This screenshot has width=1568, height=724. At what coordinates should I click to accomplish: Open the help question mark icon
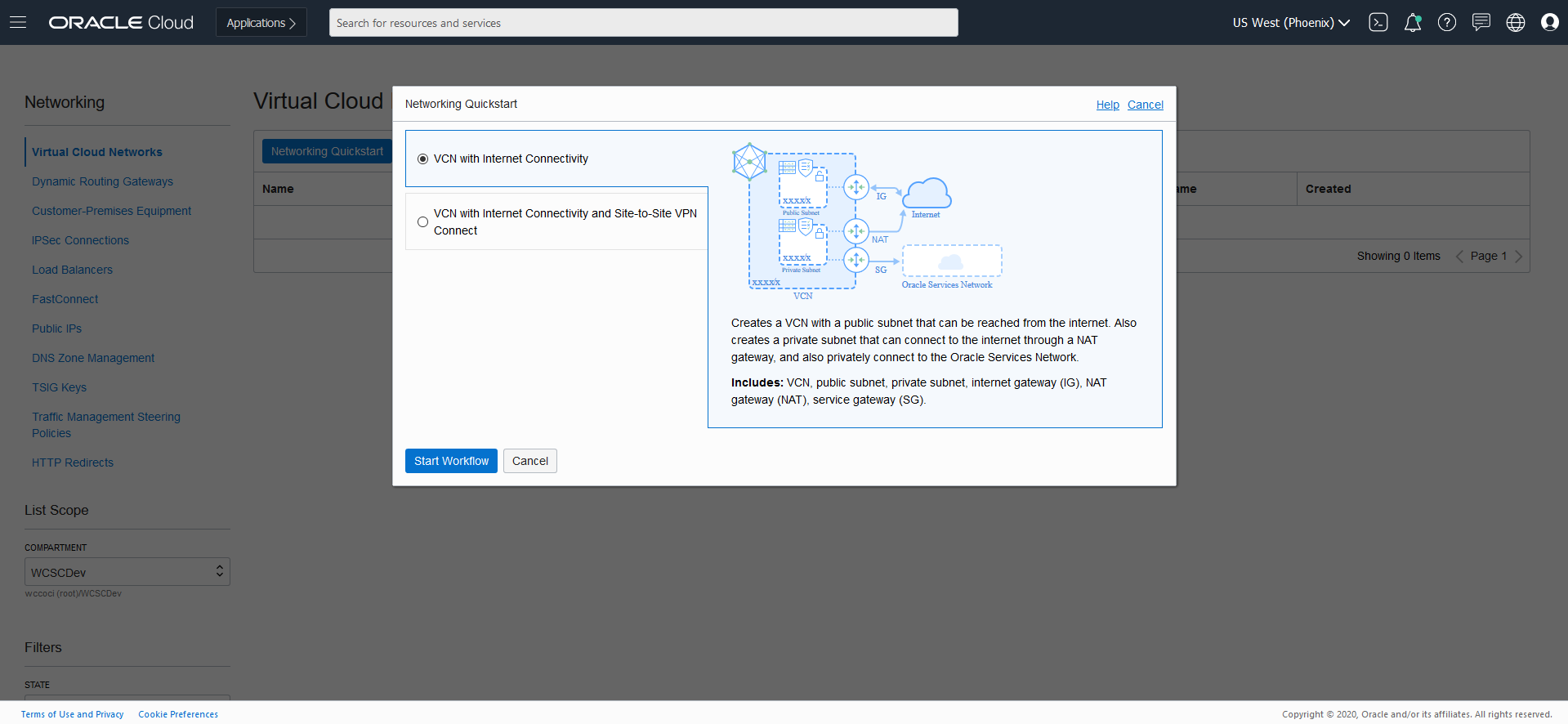pos(1446,22)
